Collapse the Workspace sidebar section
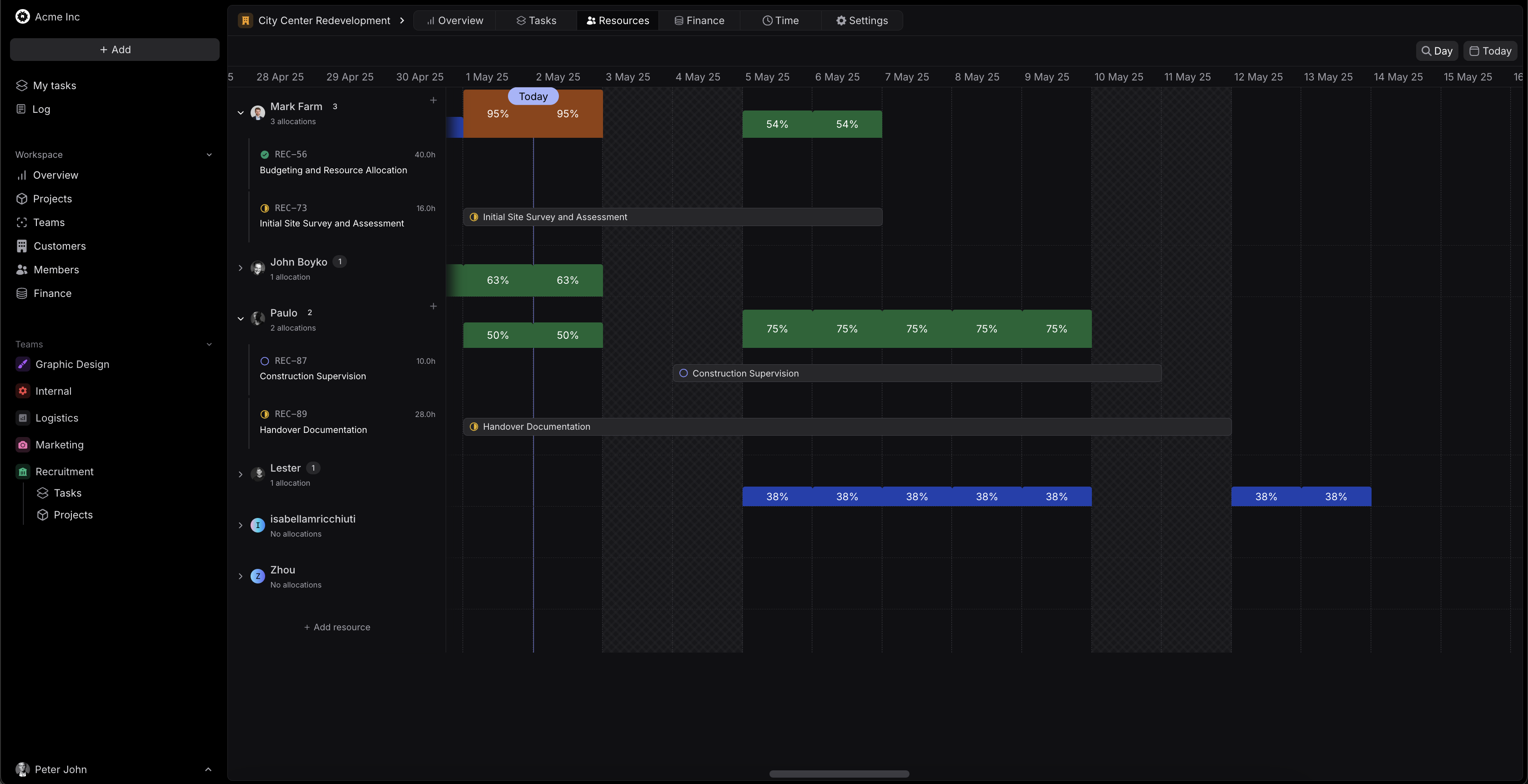 [209, 155]
